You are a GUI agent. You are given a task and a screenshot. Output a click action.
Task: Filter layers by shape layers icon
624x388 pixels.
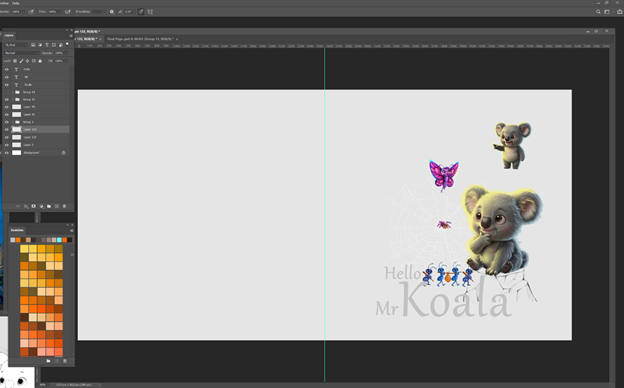pos(54,45)
